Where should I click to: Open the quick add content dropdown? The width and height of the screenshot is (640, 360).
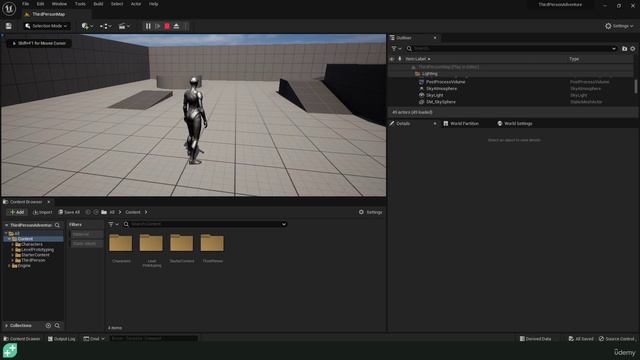[x=87, y=26]
